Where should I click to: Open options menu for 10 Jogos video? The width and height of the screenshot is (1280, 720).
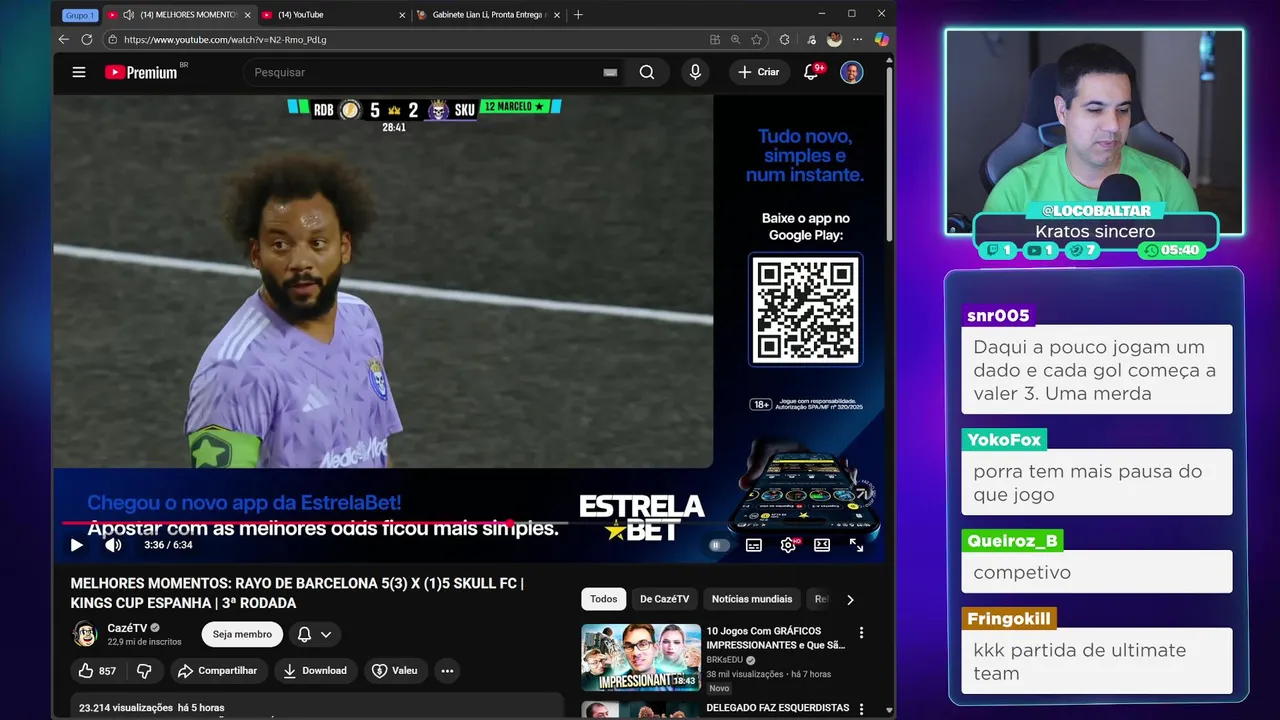861,633
